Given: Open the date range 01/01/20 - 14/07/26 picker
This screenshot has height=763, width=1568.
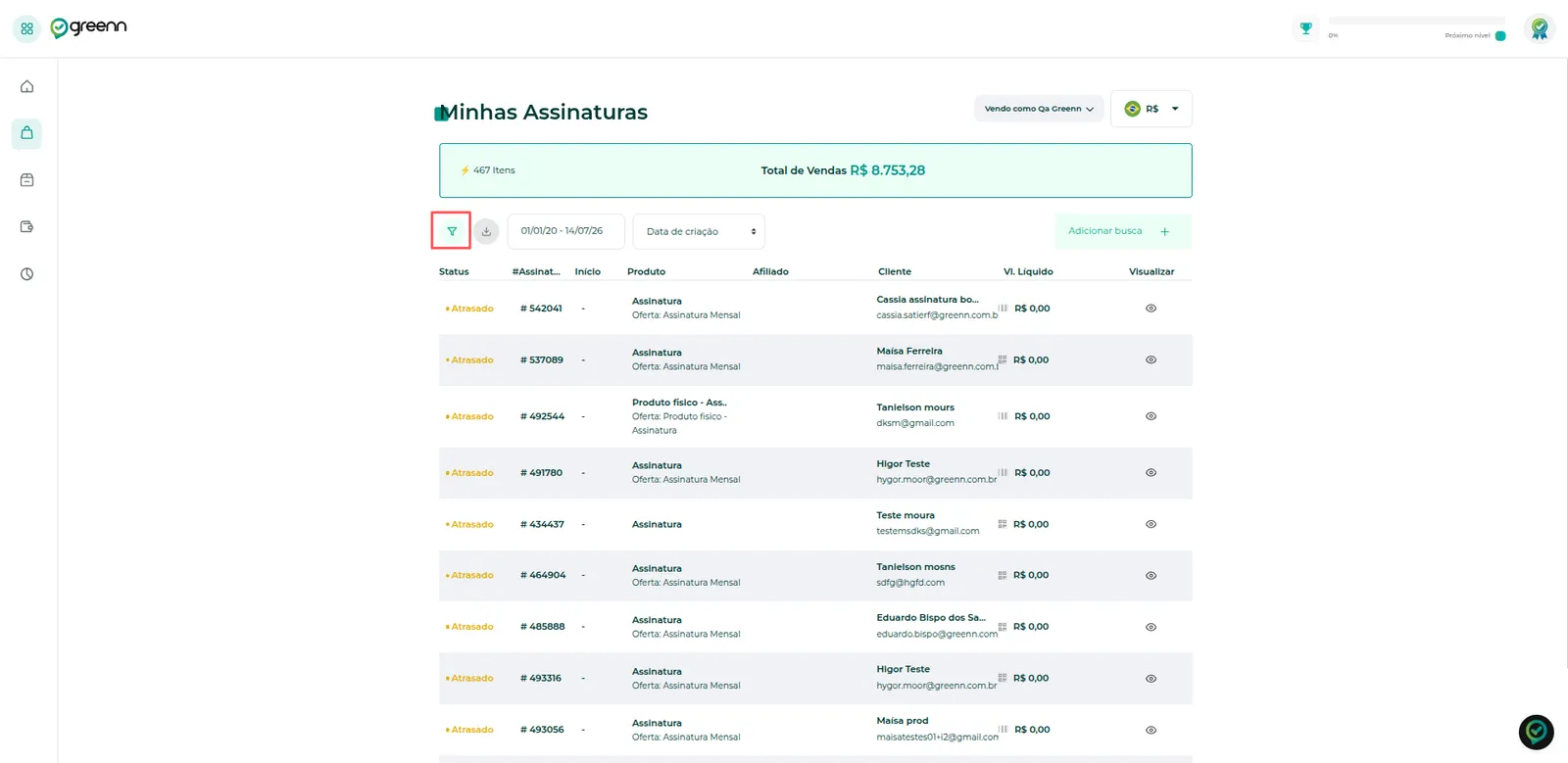Looking at the screenshot, I should click(x=565, y=231).
